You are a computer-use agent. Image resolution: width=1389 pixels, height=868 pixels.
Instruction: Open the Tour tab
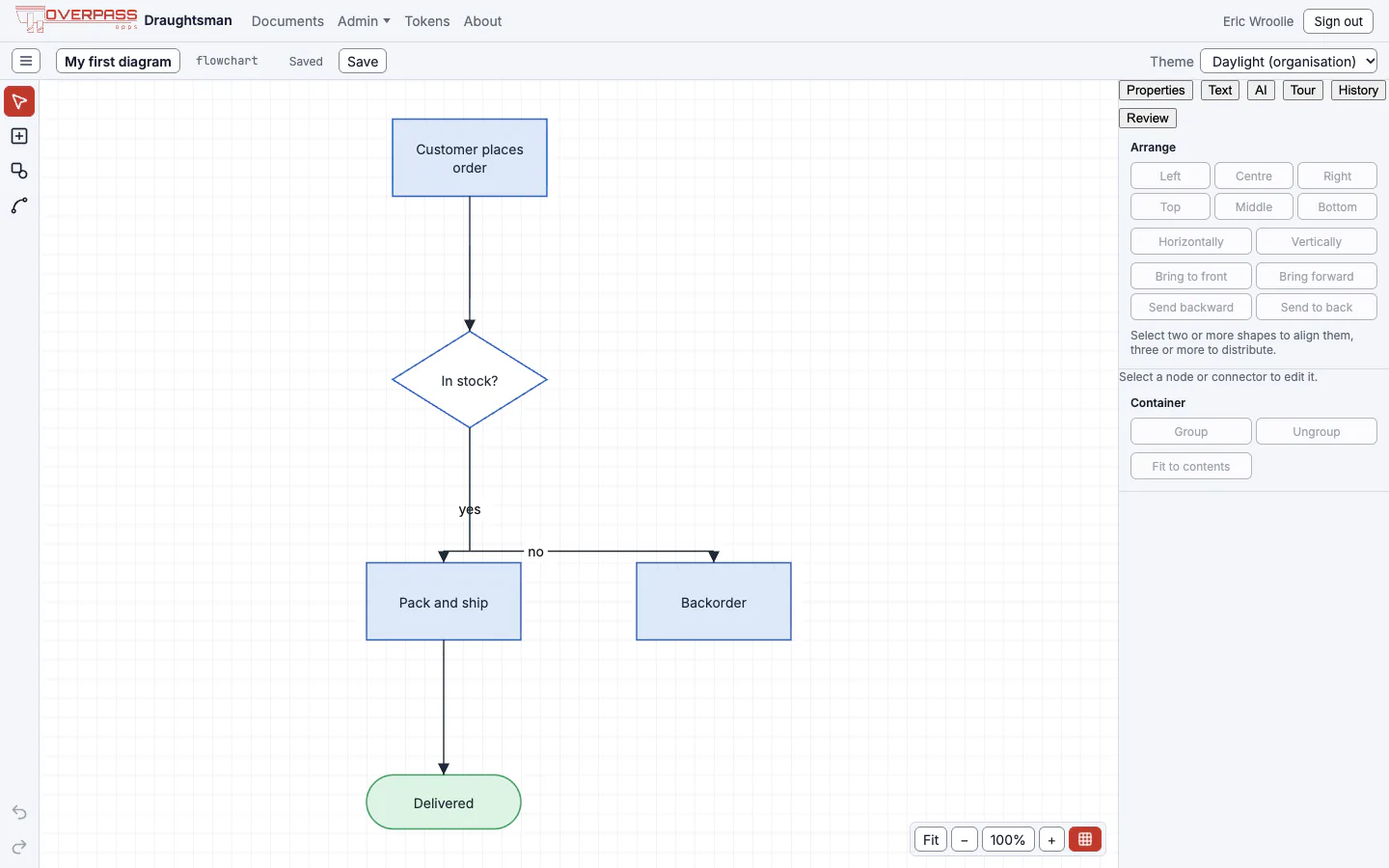tap(1303, 90)
